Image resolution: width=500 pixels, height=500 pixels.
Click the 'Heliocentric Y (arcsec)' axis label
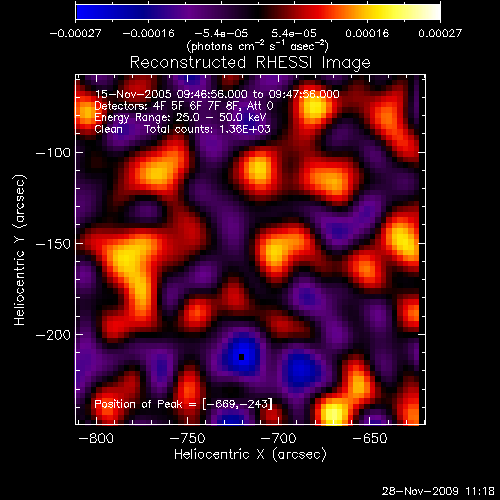point(20,250)
